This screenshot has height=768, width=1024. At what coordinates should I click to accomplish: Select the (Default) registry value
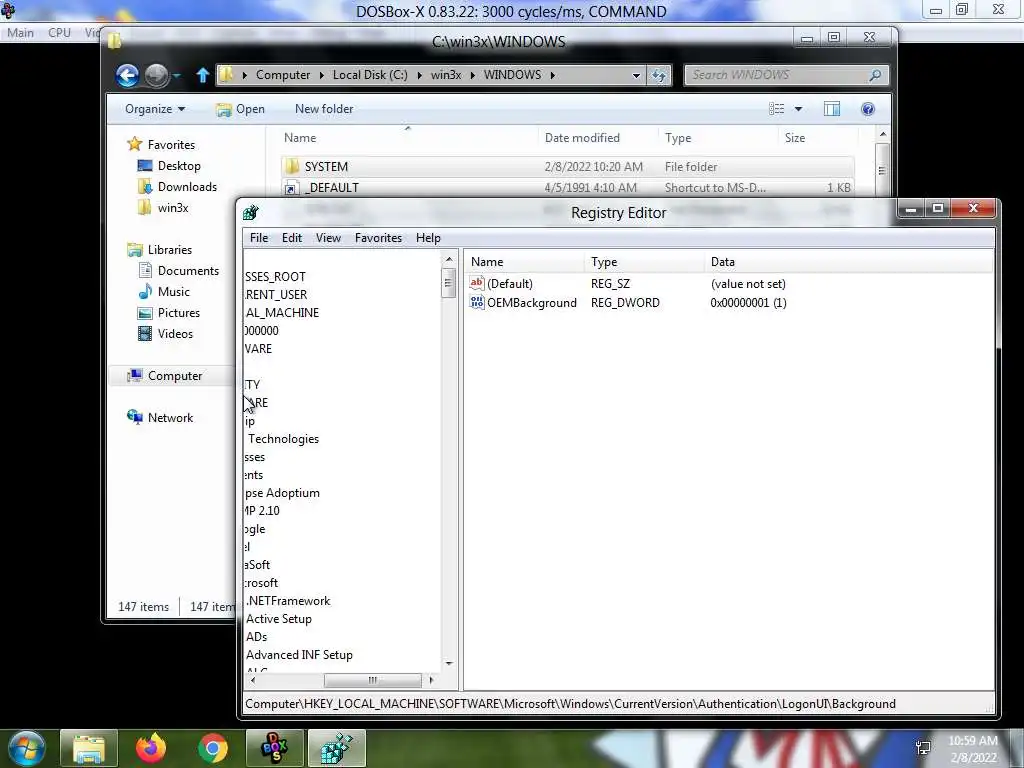pyautogui.click(x=510, y=283)
